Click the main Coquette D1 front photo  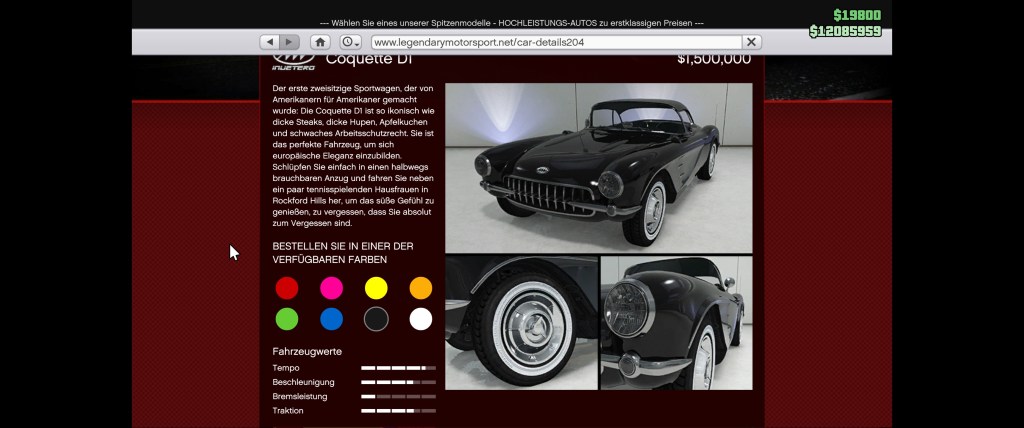pos(599,168)
